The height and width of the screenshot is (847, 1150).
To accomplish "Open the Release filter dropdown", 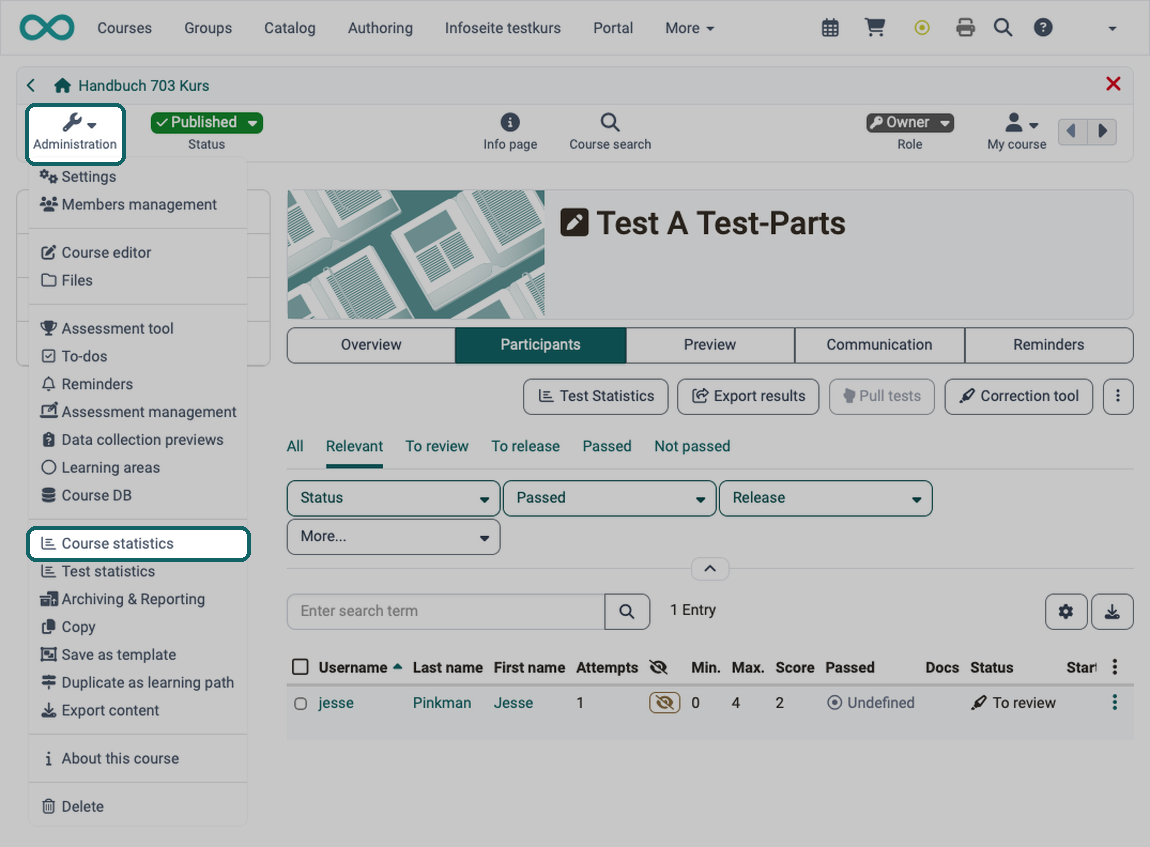I will (826, 498).
